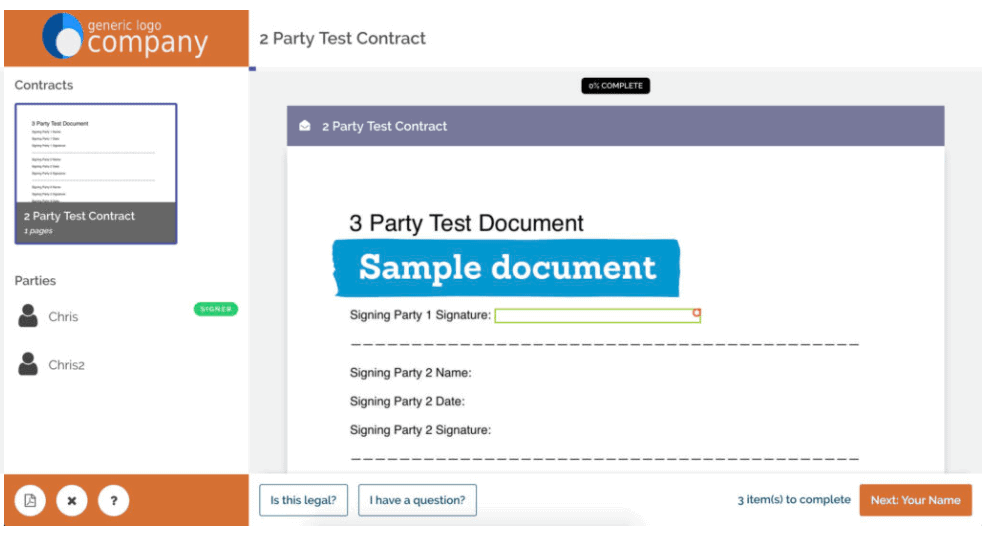Click the 'Next: Your Name' button
This screenshot has height=538, width=988.
coord(916,500)
